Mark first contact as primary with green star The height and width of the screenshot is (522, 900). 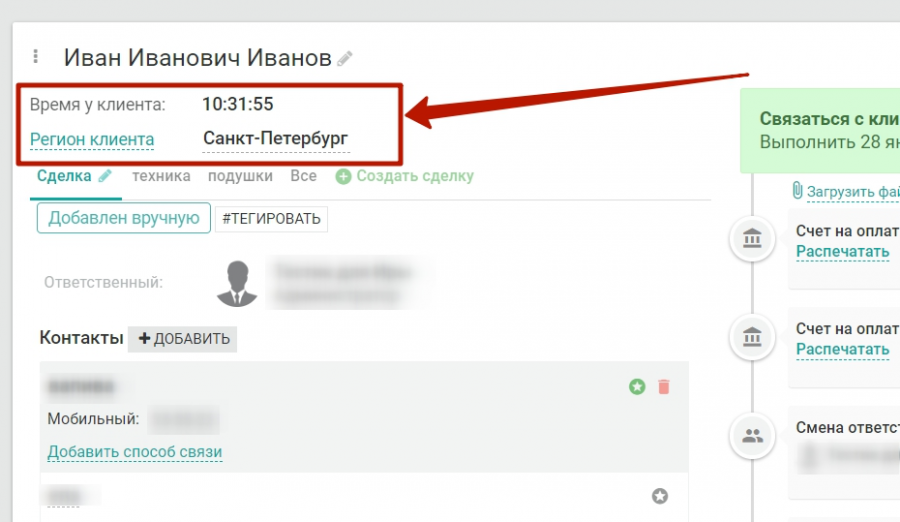(637, 386)
